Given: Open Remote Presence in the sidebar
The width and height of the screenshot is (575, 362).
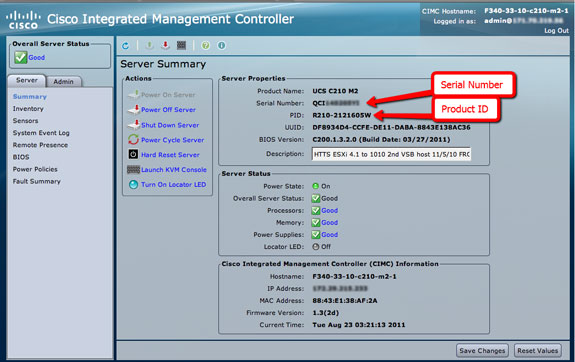Looking at the screenshot, I should pos(40,145).
